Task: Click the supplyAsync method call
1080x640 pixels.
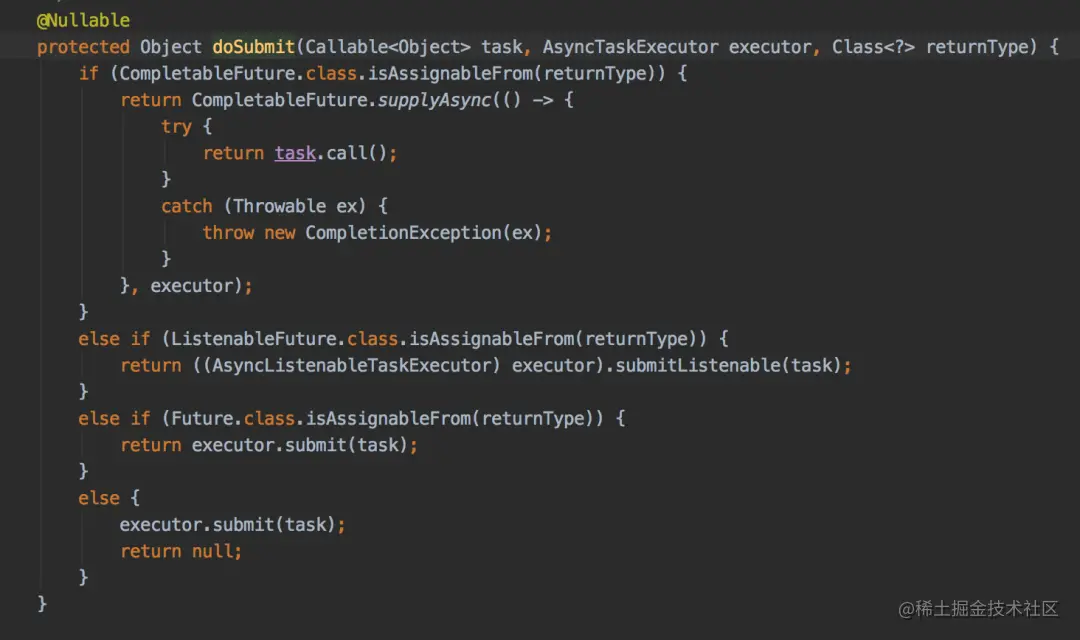Action: [435, 100]
